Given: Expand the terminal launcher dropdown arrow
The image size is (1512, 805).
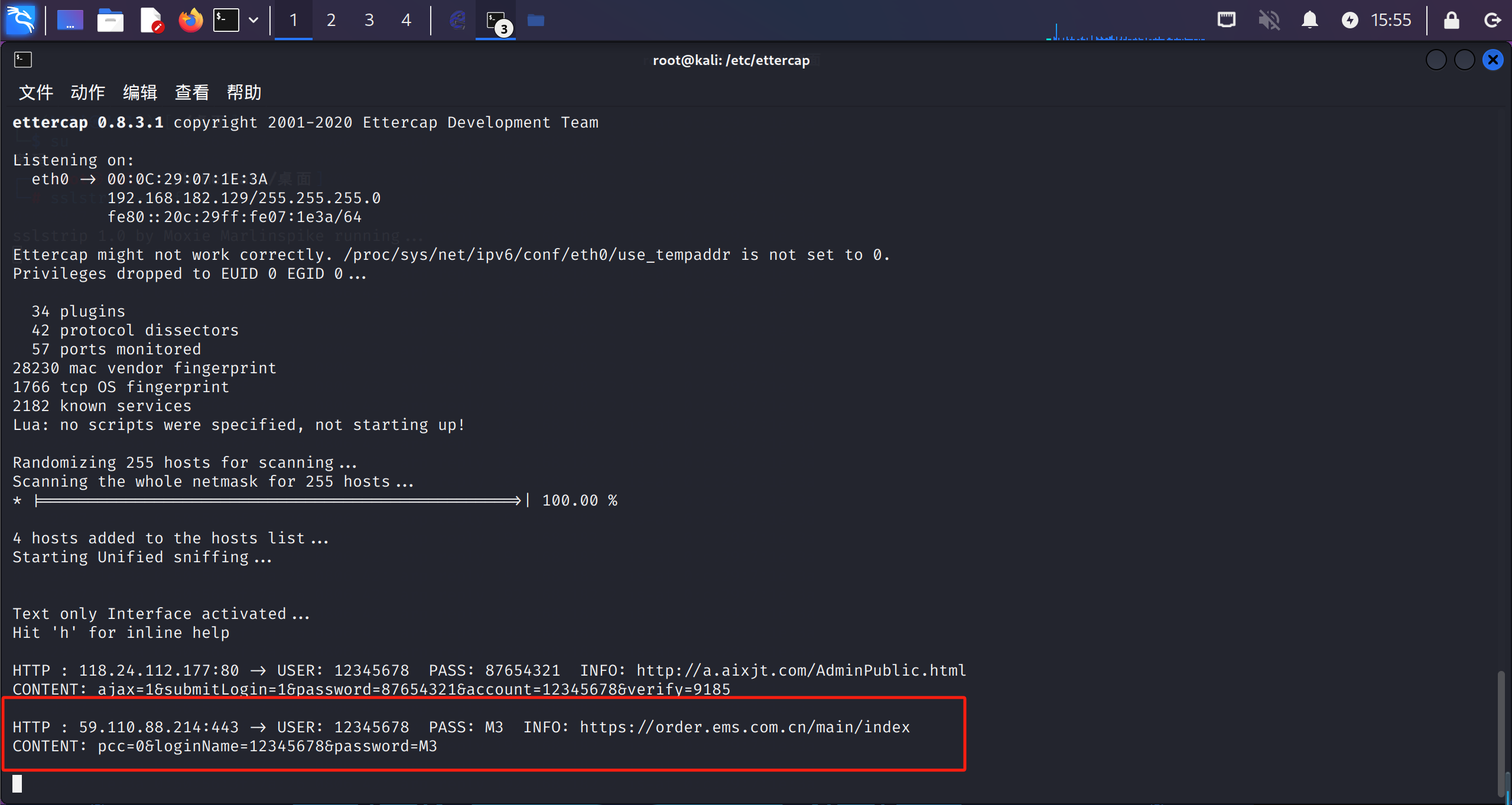Looking at the screenshot, I should pyautogui.click(x=253, y=20).
